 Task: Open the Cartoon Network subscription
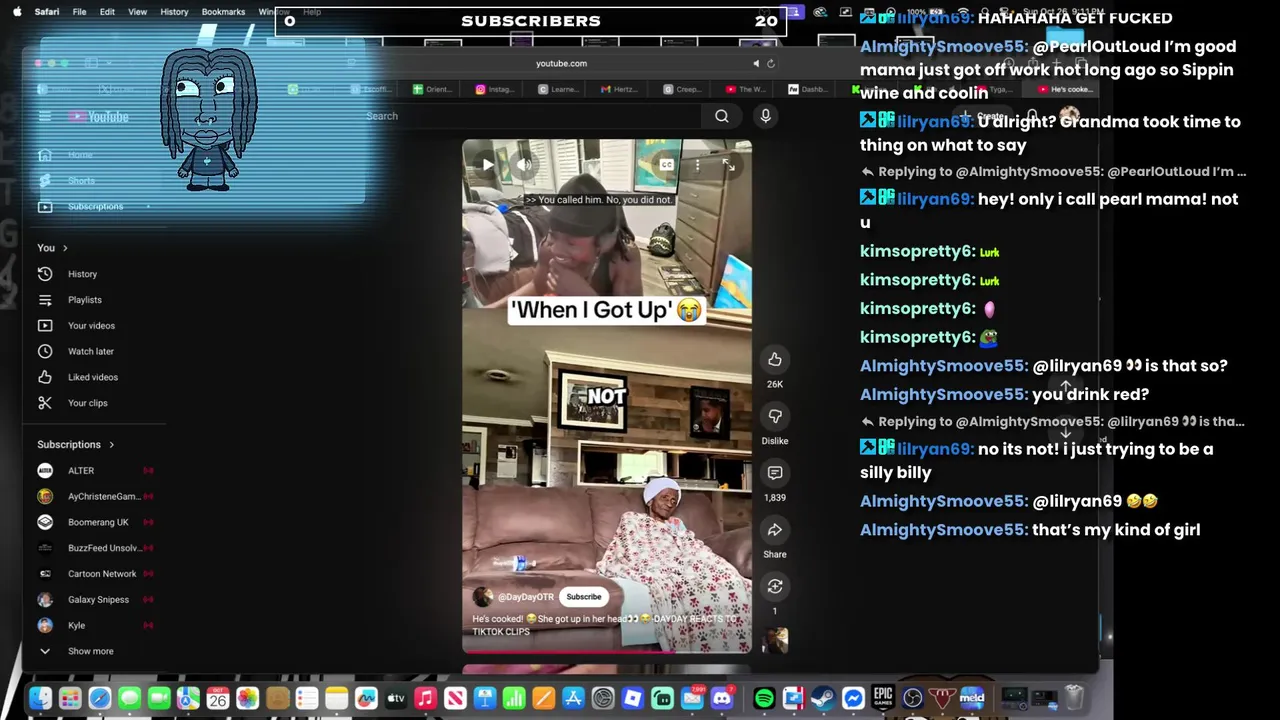[x=101, y=574]
